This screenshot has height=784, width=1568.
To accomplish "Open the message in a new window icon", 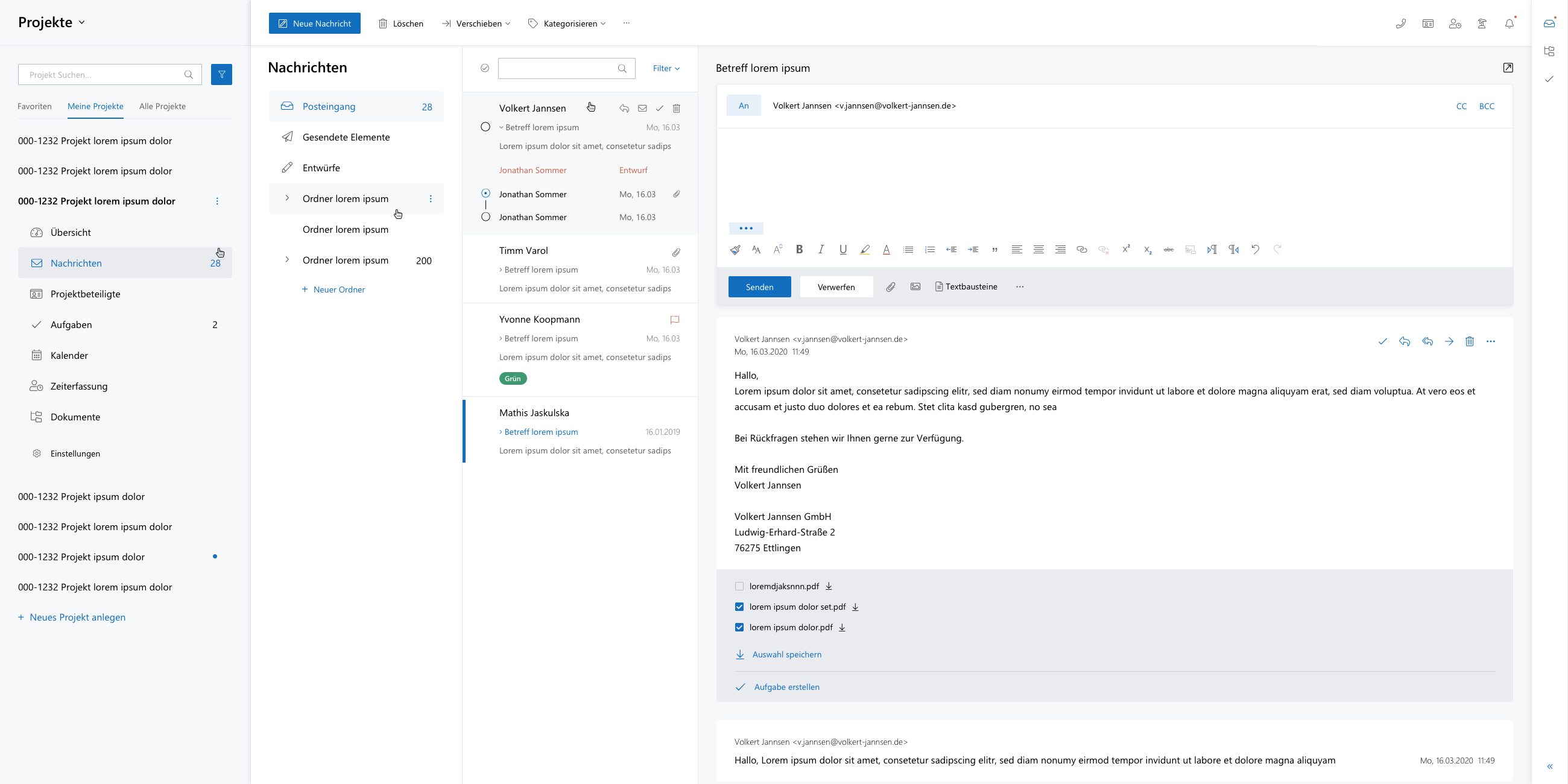I will coord(1508,68).
